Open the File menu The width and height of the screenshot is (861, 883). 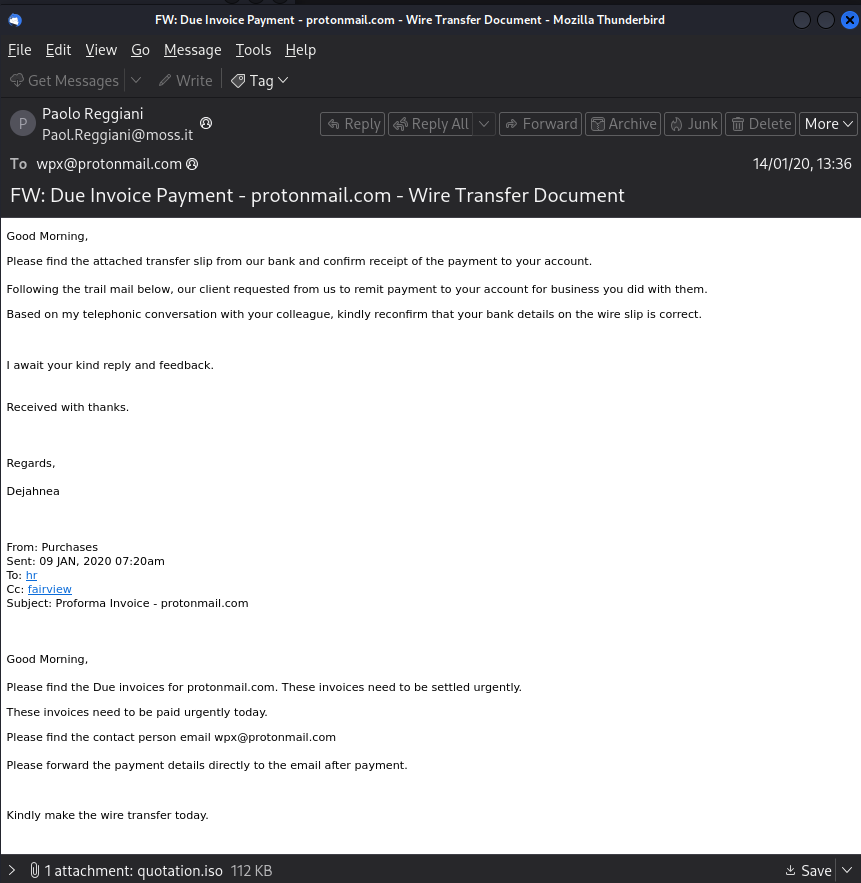(20, 50)
